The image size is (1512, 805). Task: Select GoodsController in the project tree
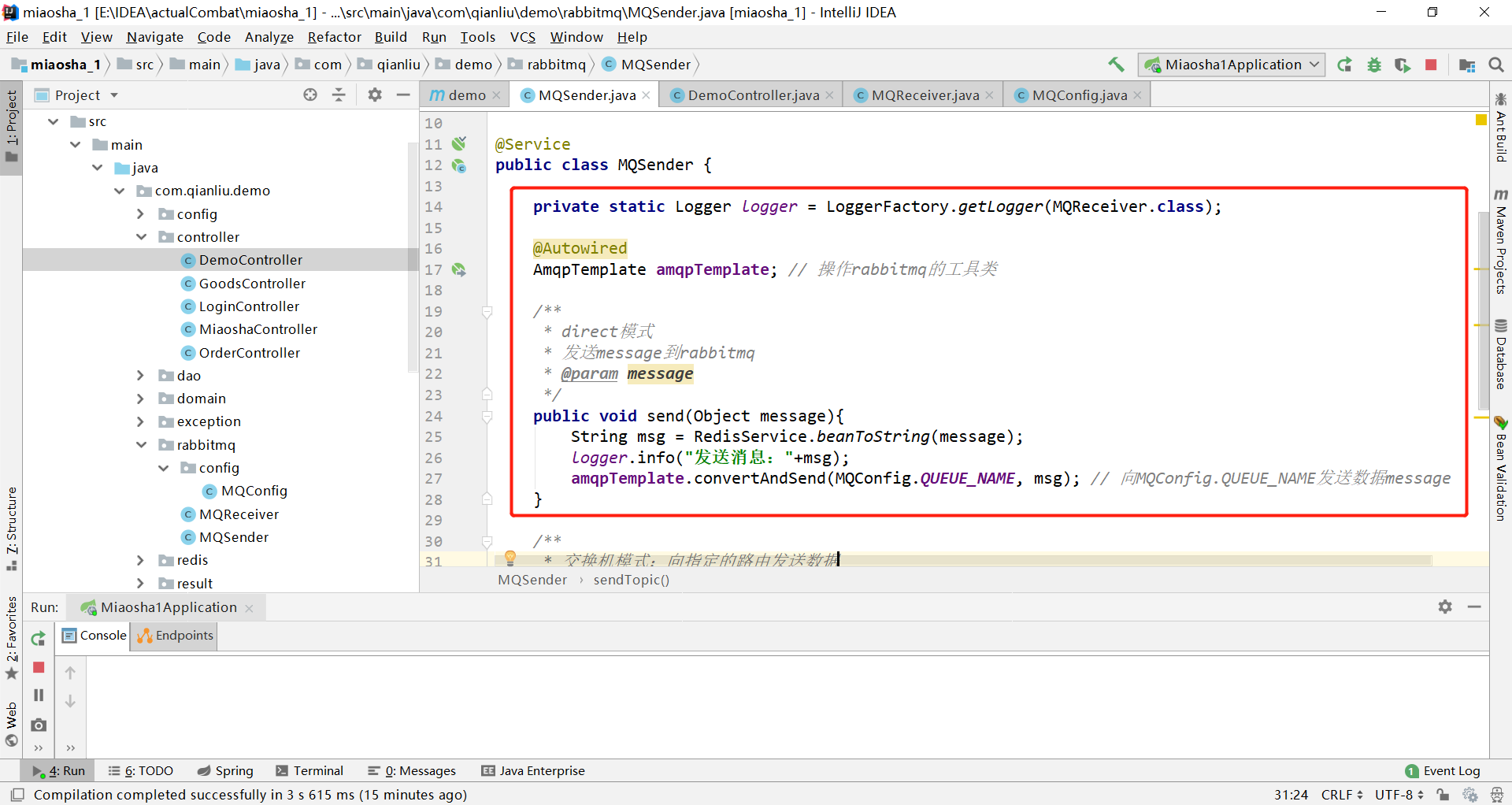point(252,283)
